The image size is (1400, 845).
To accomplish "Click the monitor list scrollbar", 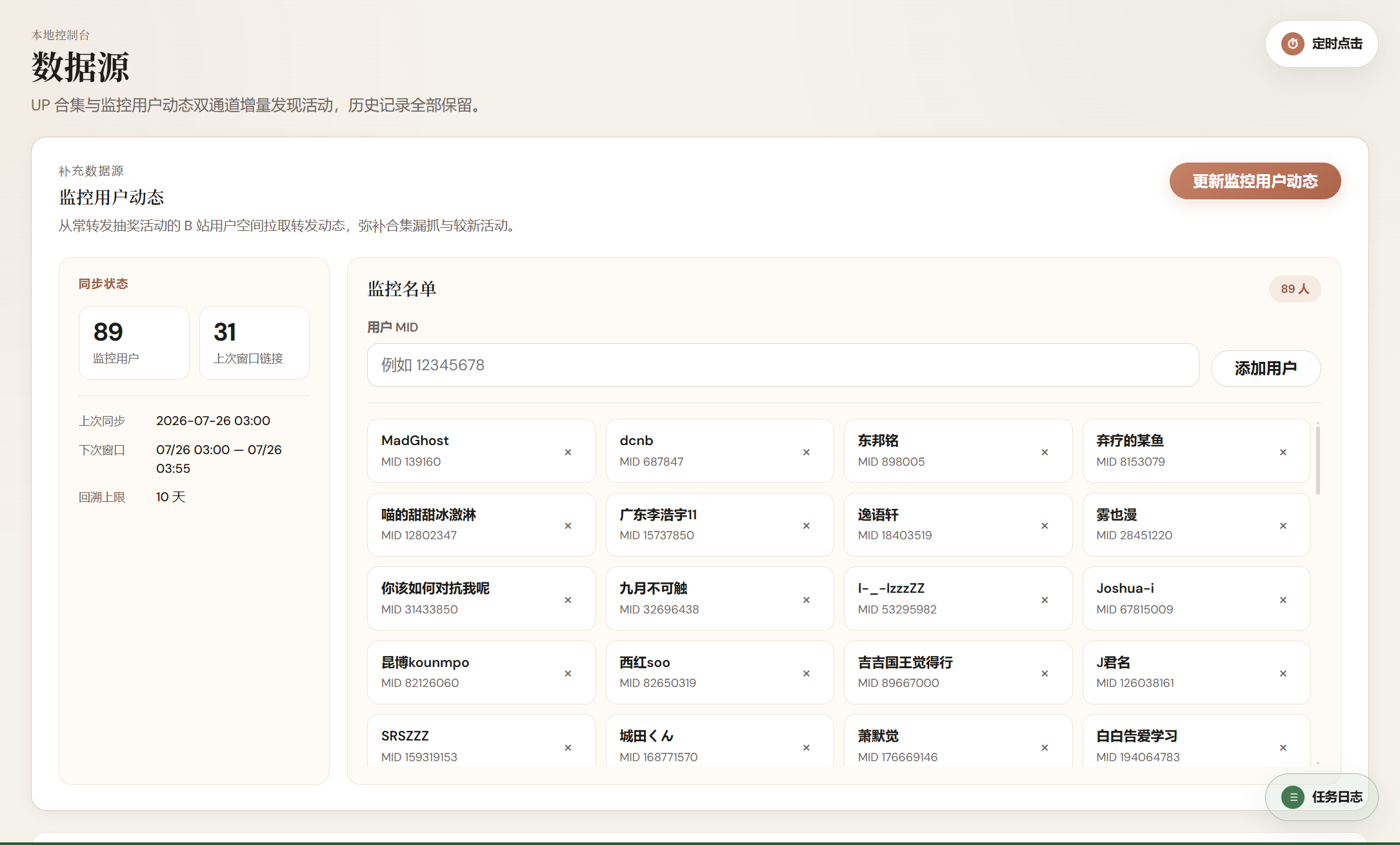I will click(1317, 459).
